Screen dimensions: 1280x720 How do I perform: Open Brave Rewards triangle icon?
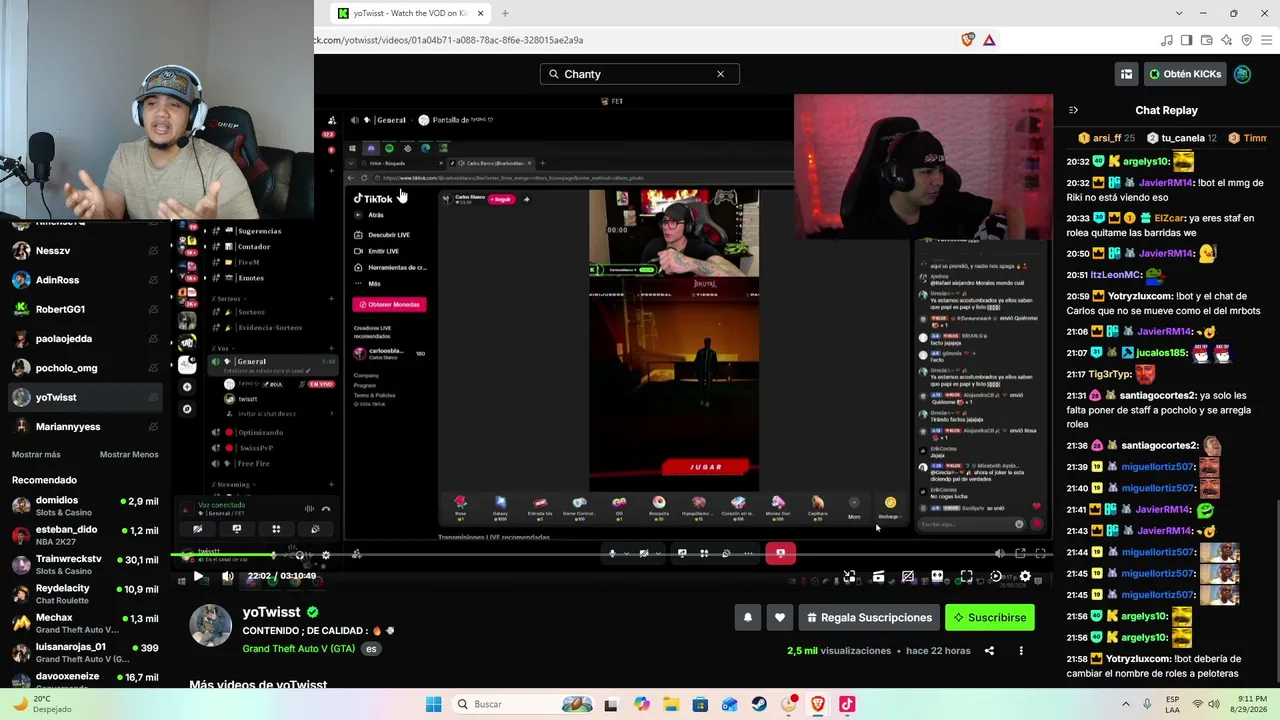(989, 40)
